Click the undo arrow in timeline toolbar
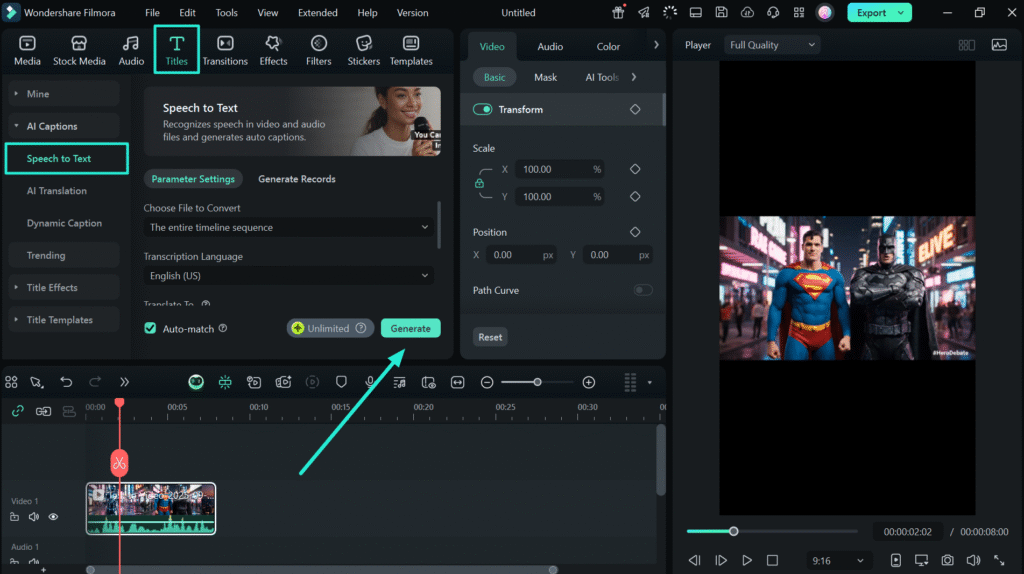The height and width of the screenshot is (574, 1024). pyautogui.click(x=66, y=382)
